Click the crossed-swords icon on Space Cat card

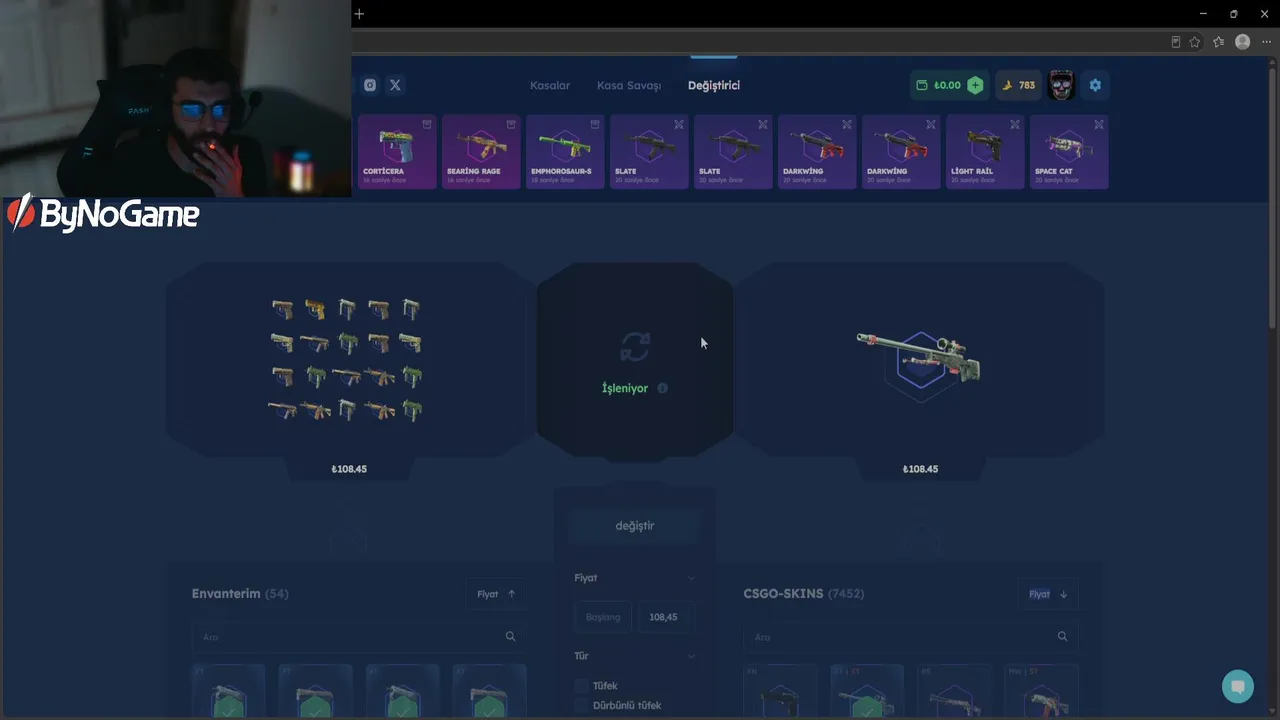pyautogui.click(x=1099, y=125)
